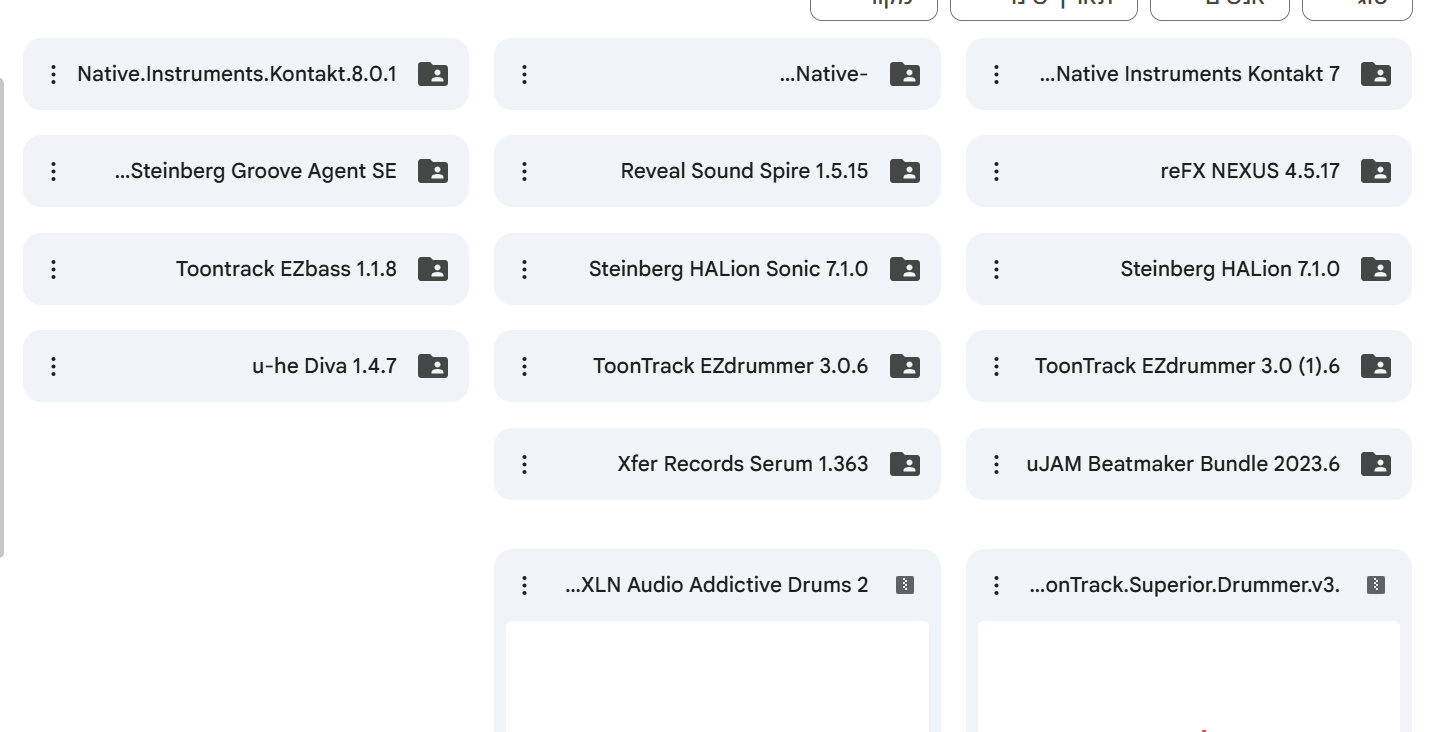This screenshot has height=732, width=1435.
Task: Click shared folder icon beside '...Native-'
Action: (905, 74)
